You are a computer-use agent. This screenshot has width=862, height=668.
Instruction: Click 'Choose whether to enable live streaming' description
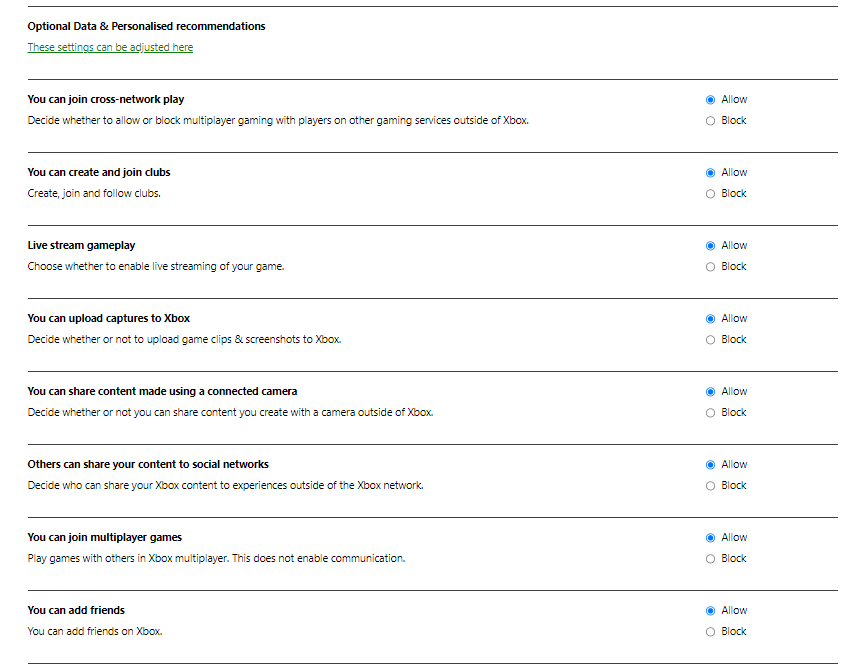point(156,267)
